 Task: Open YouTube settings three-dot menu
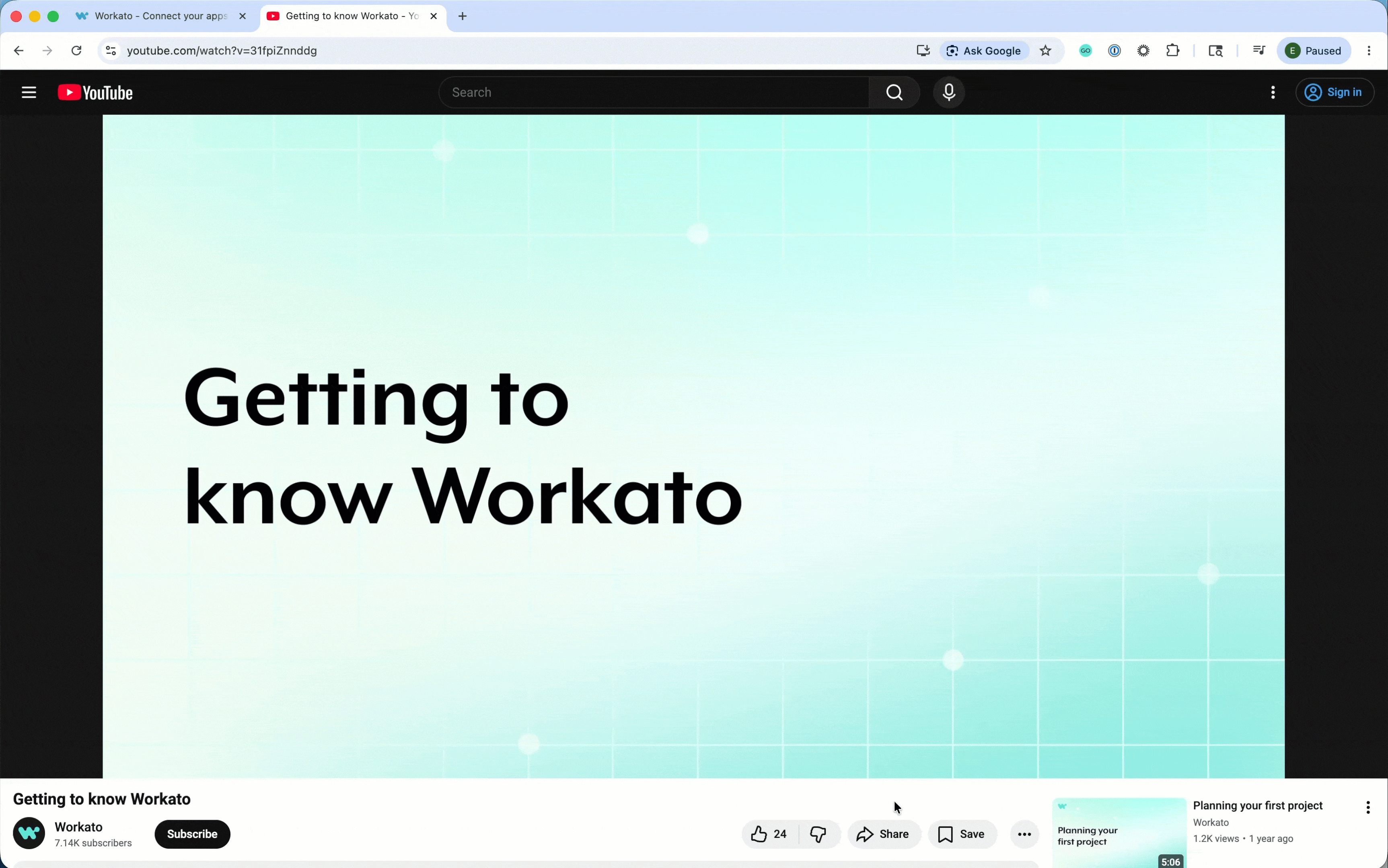1273,92
